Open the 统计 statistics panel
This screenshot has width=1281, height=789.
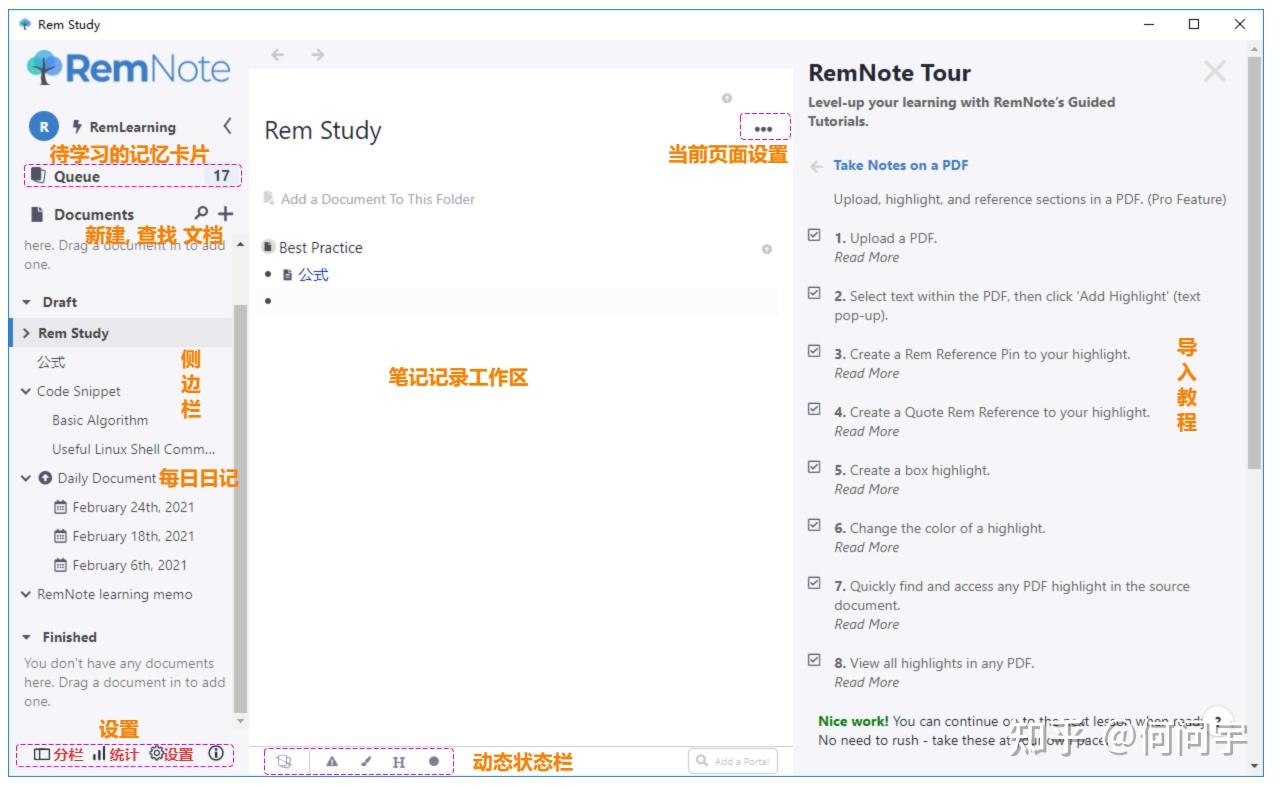pos(101,755)
